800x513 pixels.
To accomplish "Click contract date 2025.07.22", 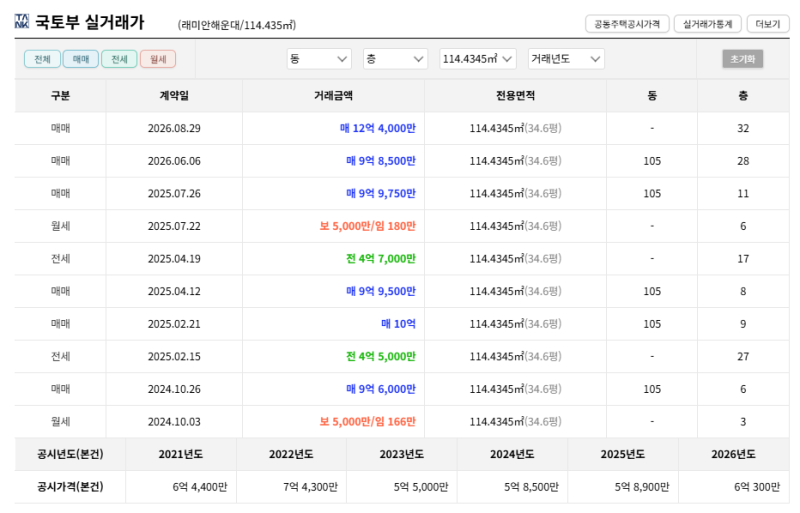I will click(x=174, y=226).
